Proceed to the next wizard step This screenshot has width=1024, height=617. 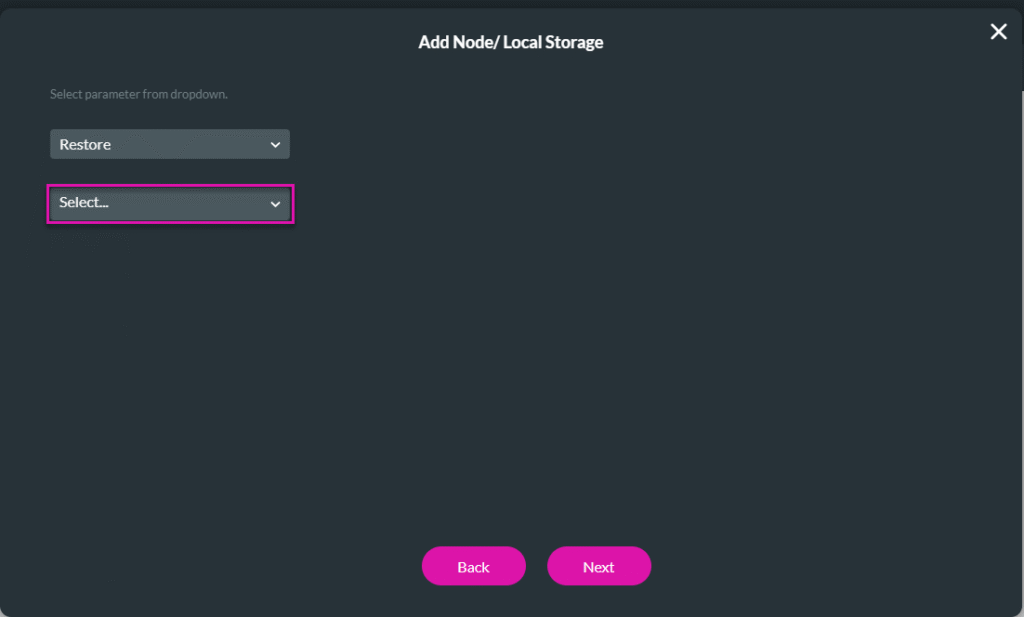pos(598,566)
